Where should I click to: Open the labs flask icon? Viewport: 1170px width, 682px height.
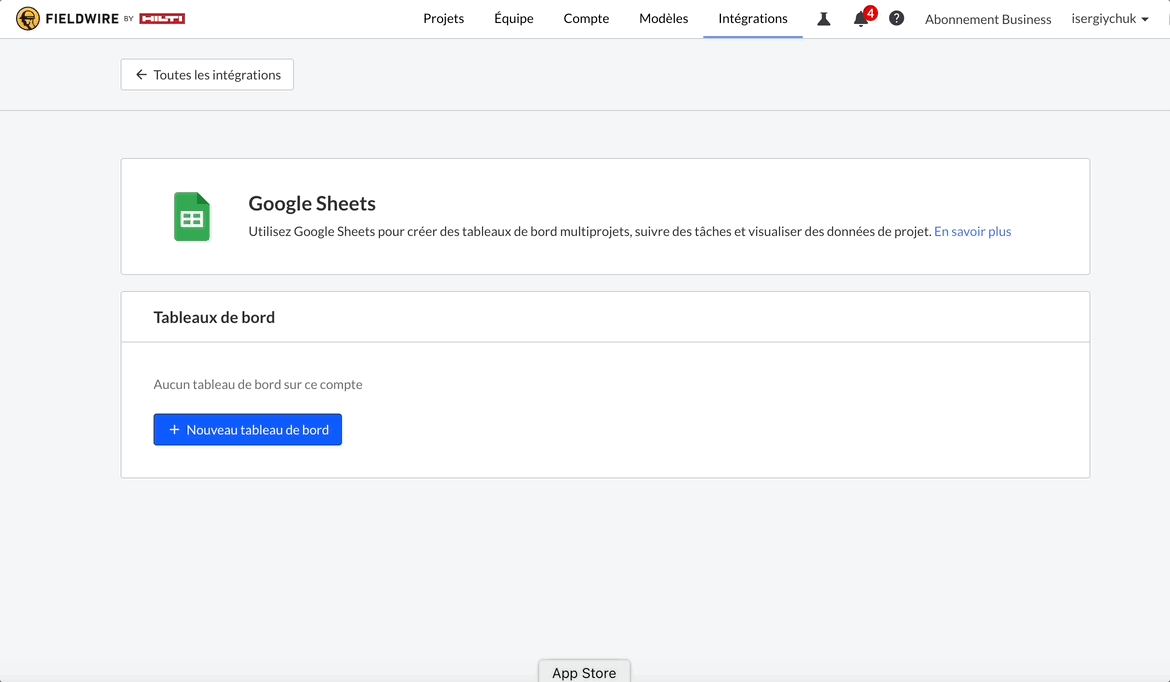(824, 19)
